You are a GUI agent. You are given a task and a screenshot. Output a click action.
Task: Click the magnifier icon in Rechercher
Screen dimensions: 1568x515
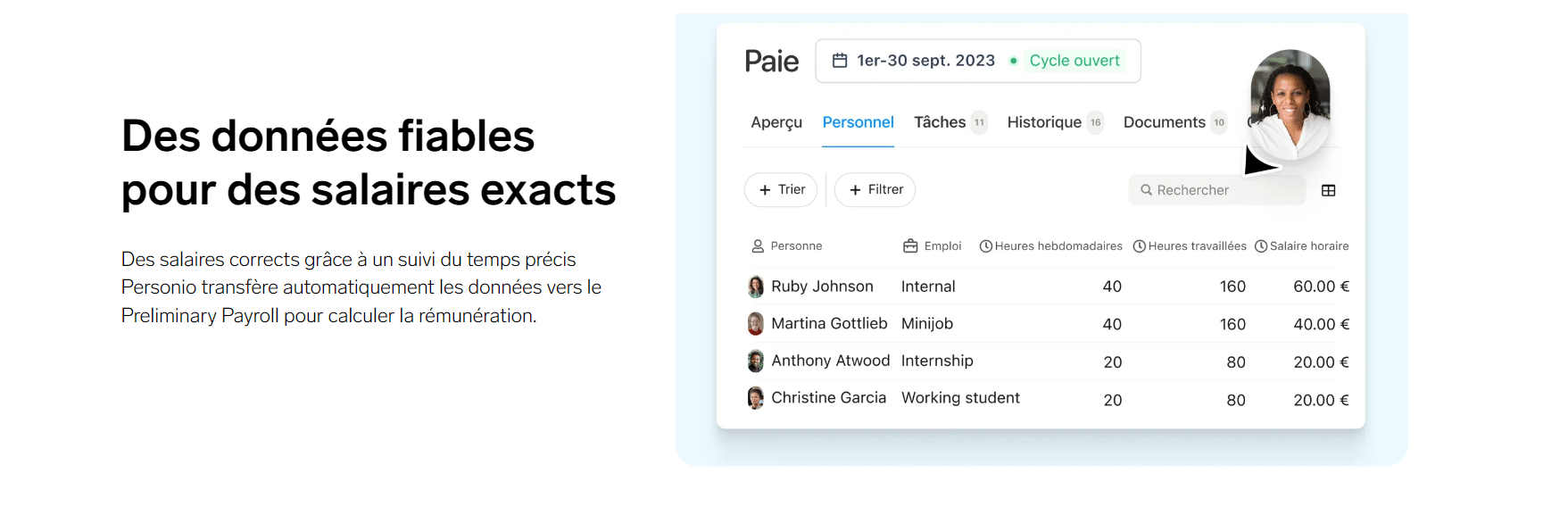tap(1146, 190)
